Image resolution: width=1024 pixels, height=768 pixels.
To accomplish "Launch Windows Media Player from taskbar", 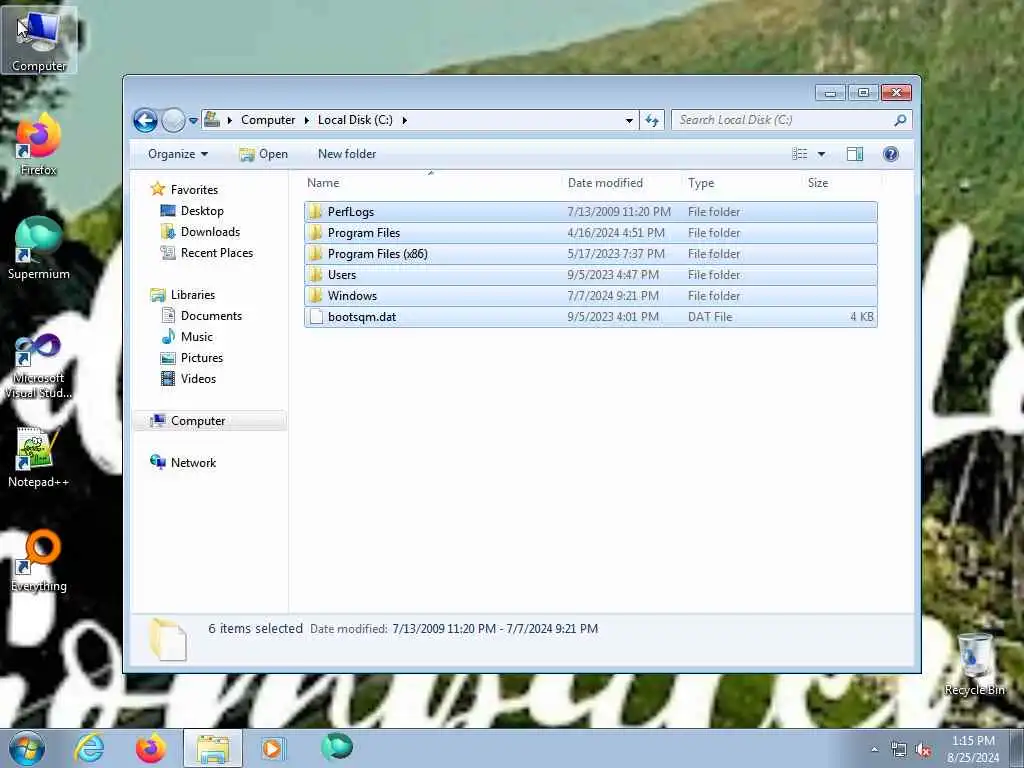I will point(274,748).
